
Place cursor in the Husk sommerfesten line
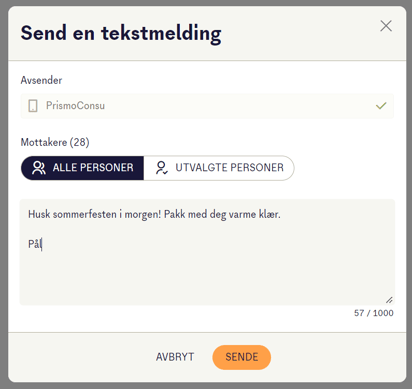tap(154, 214)
